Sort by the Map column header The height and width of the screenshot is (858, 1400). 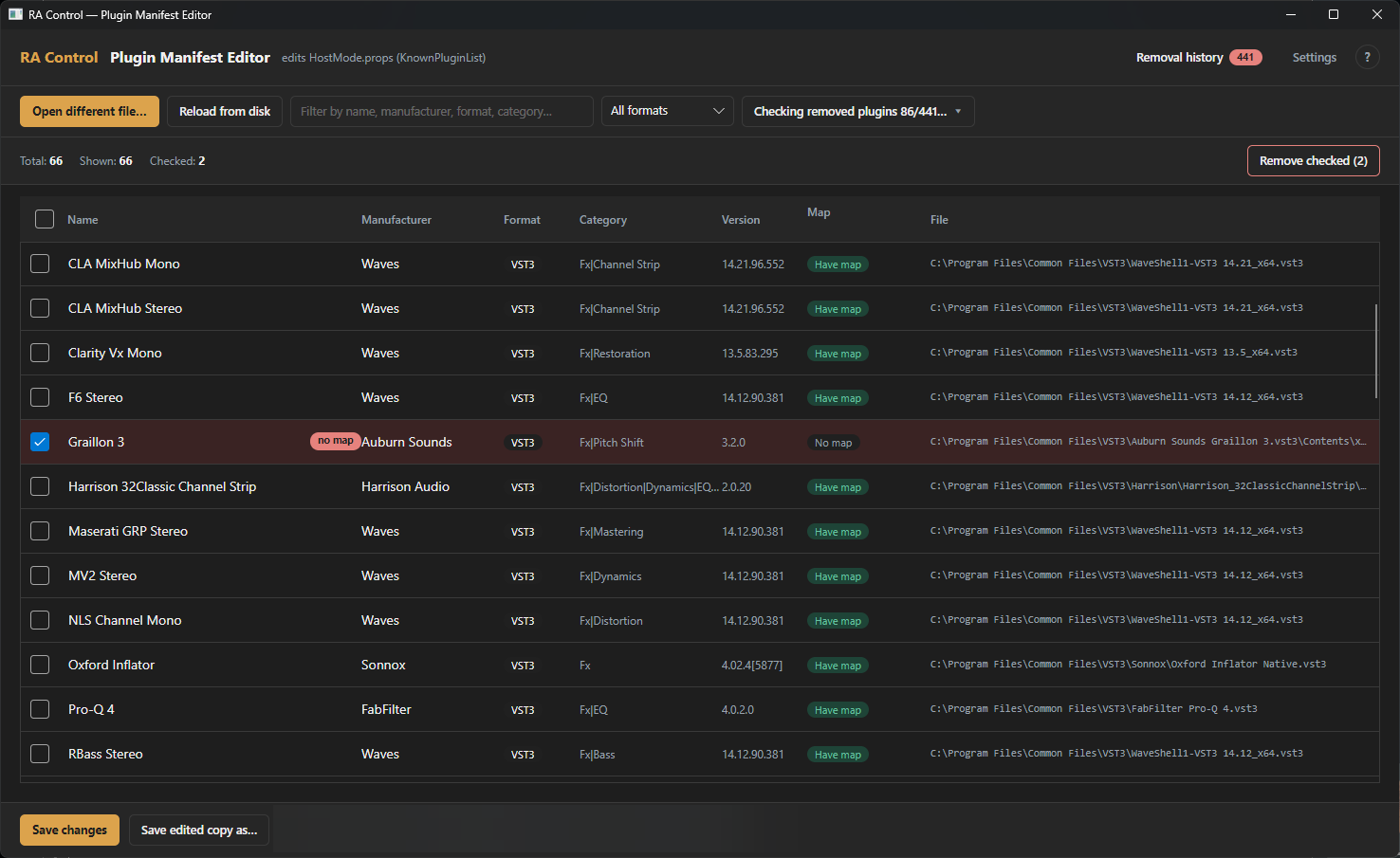click(x=819, y=212)
